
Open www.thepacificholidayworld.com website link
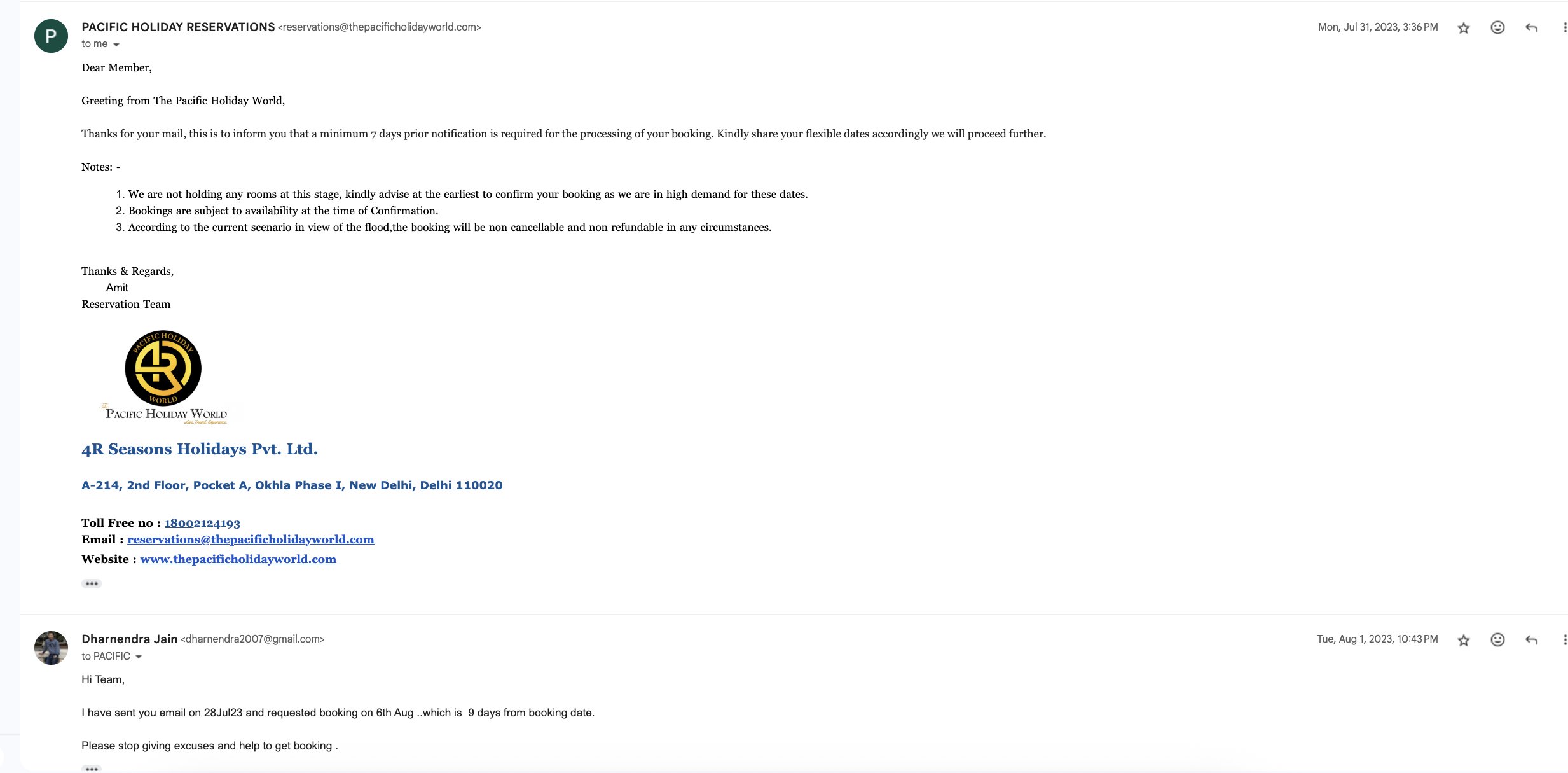click(x=238, y=559)
